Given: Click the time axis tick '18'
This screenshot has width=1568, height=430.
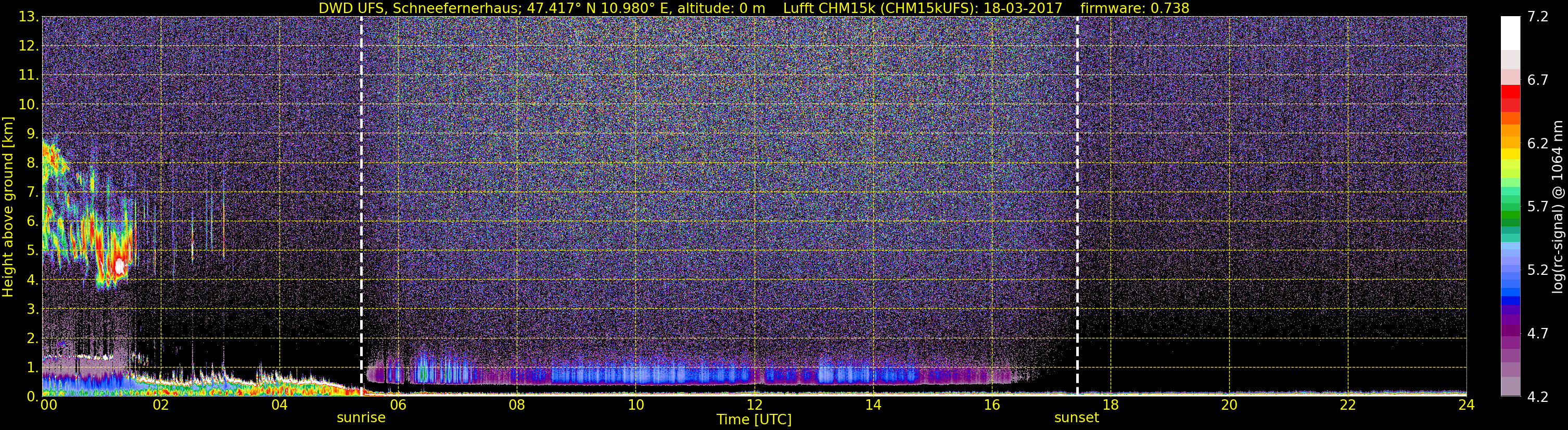Looking at the screenshot, I should (1110, 405).
